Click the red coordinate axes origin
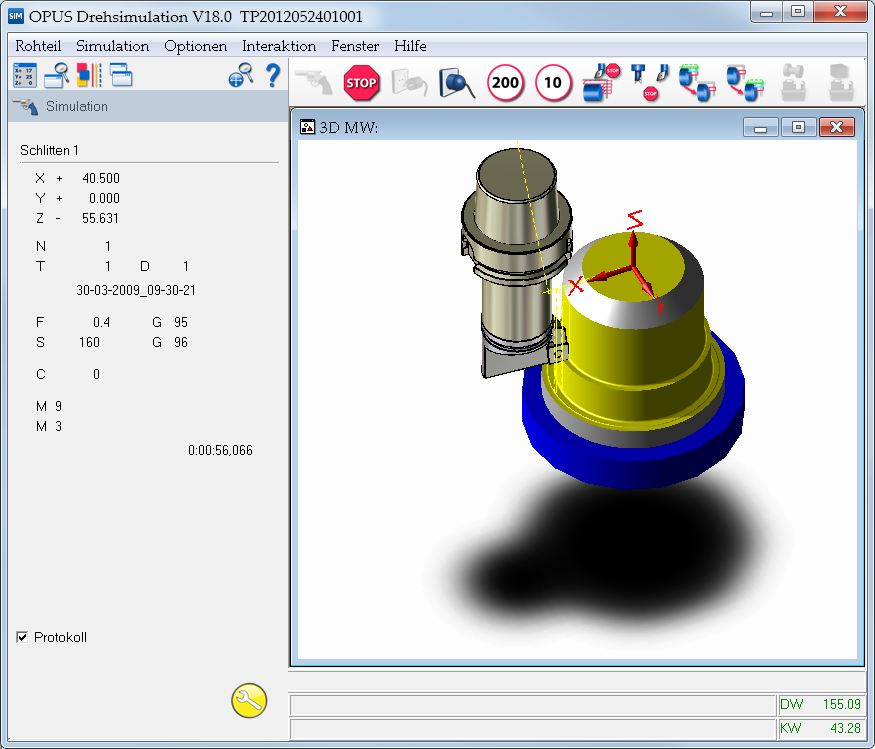Viewport: 875px width, 749px height. pos(632,268)
